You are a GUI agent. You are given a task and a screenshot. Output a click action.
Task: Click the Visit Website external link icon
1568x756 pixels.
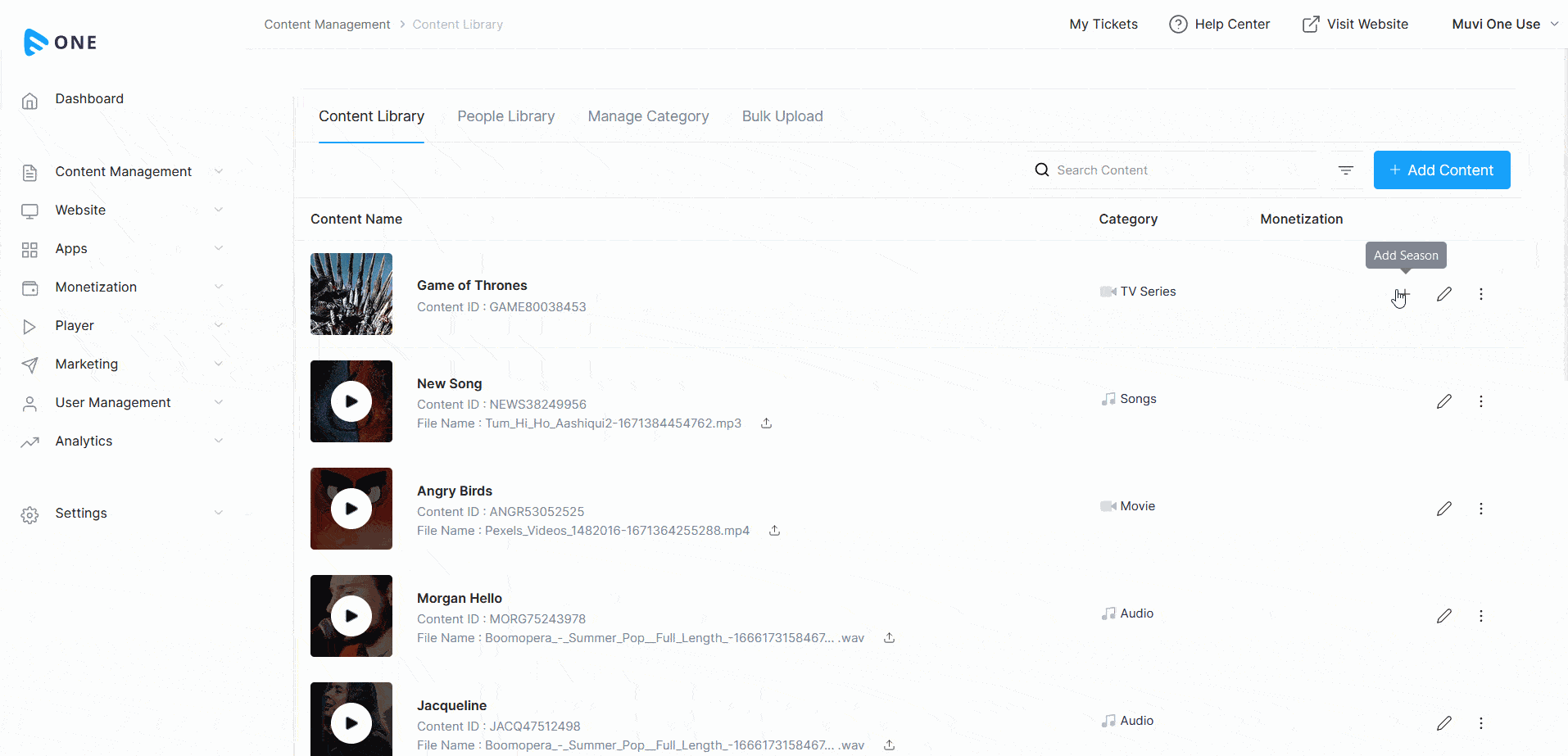pyautogui.click(x=1311, y=25)
